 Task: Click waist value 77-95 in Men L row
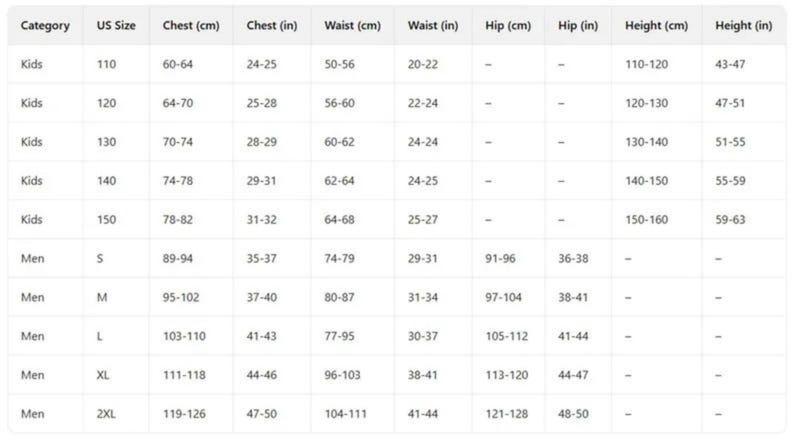coord(339,336)
